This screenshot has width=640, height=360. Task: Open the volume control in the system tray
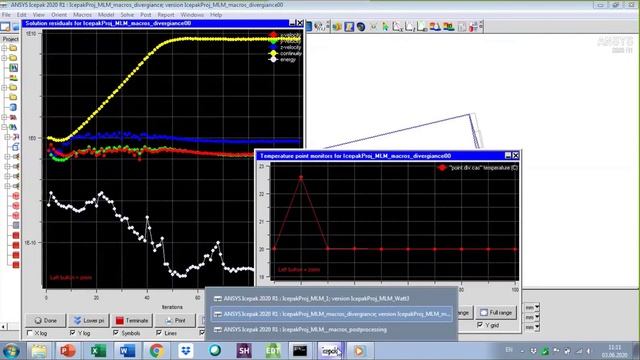point(589,351)
